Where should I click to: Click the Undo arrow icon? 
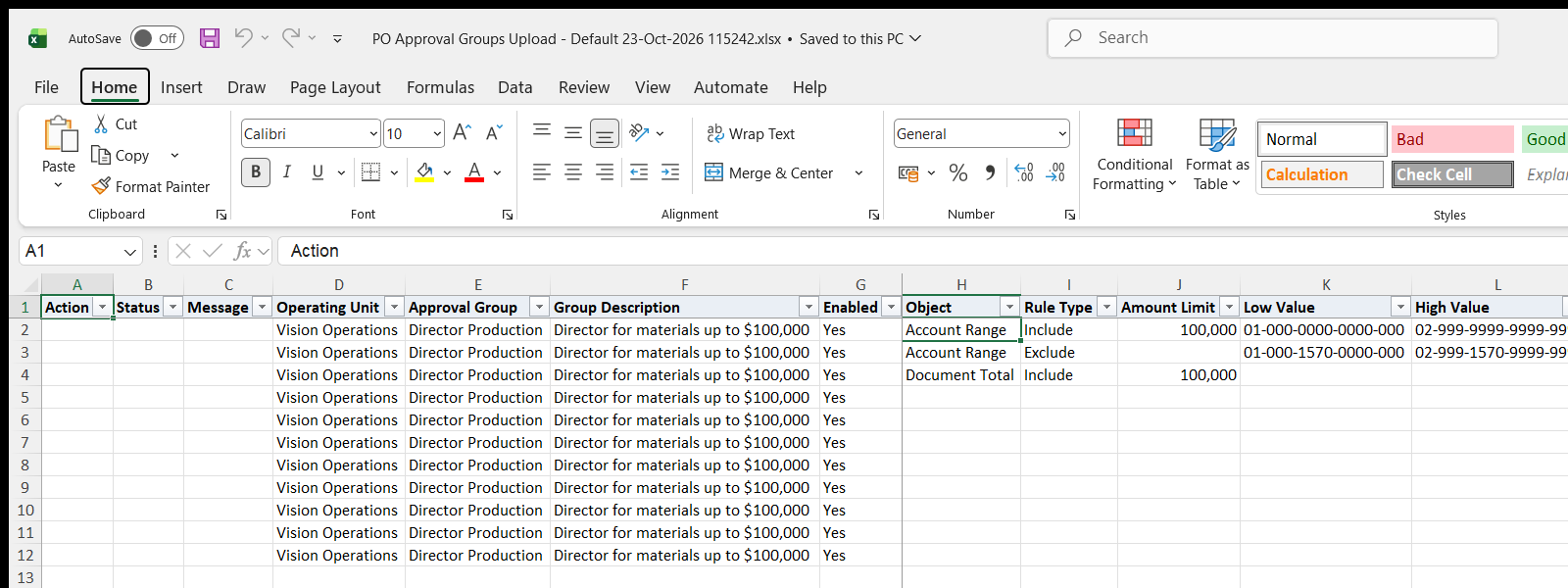[243, 37]
